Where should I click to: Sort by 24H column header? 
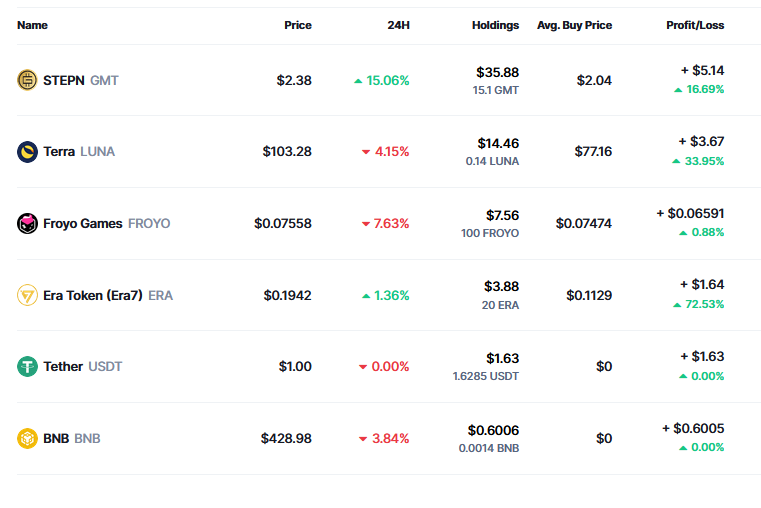(398, 25)
